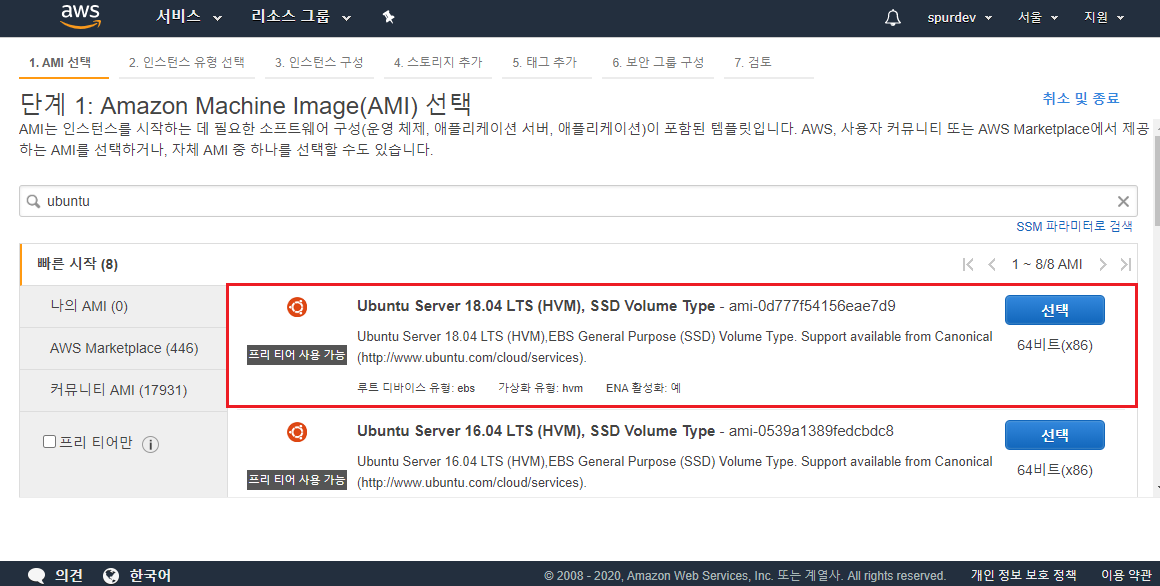The image size is (1160, 586).
Task: Click the 1 ~ 8/8 AMI pagination text
Action: [1047, 265]
